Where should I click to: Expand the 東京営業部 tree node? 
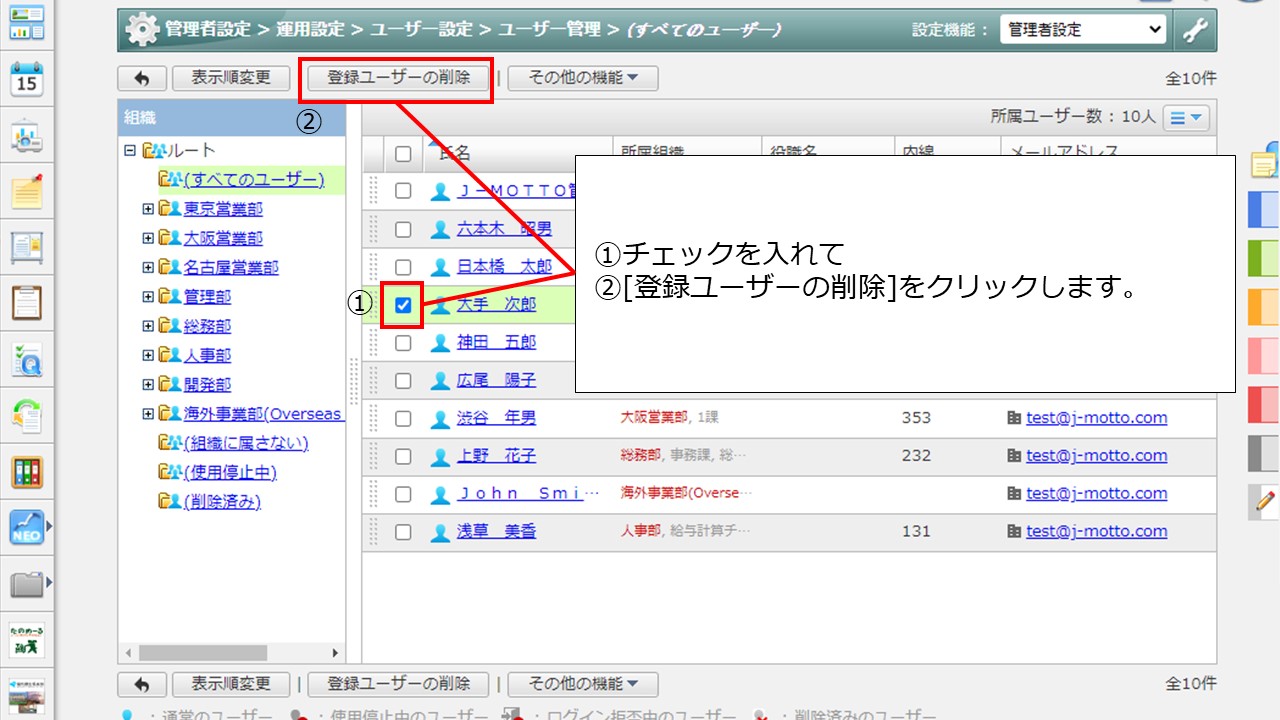[148, 209]
